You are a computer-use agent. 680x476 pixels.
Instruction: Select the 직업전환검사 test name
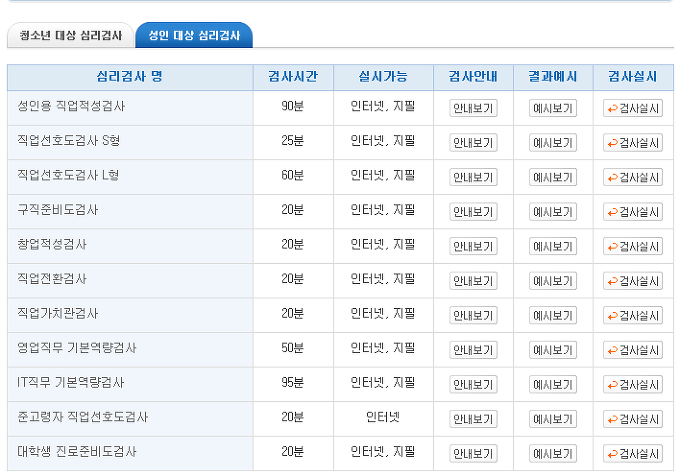[52, 279]
